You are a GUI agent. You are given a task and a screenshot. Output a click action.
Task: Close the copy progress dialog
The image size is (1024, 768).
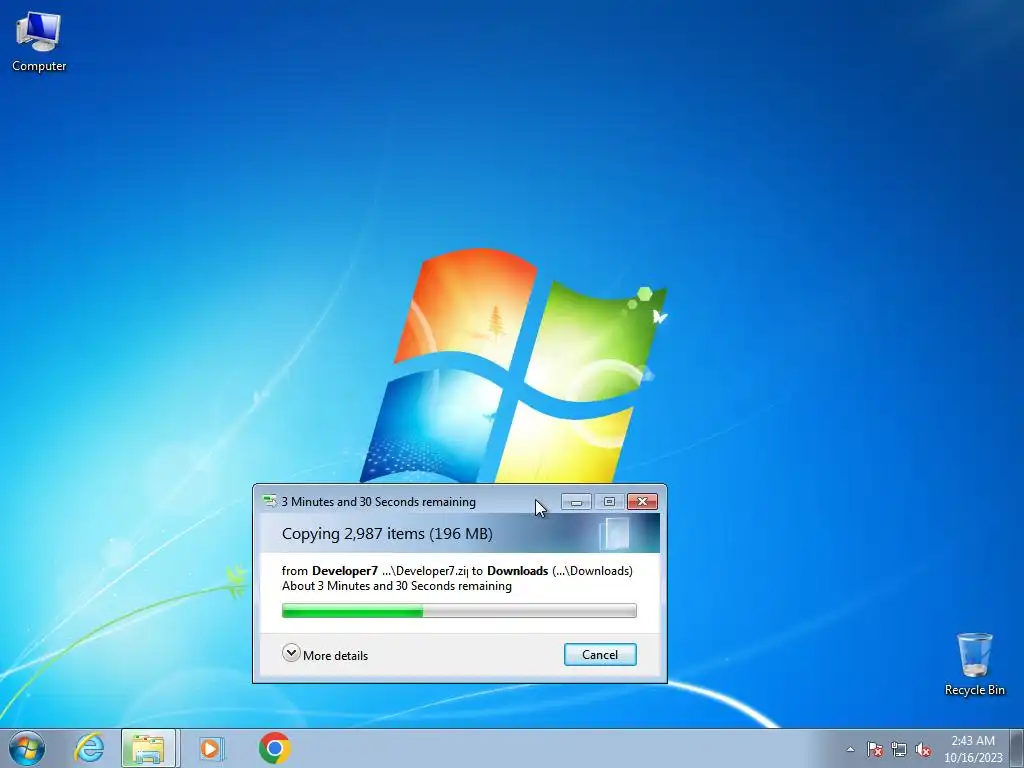642,502
